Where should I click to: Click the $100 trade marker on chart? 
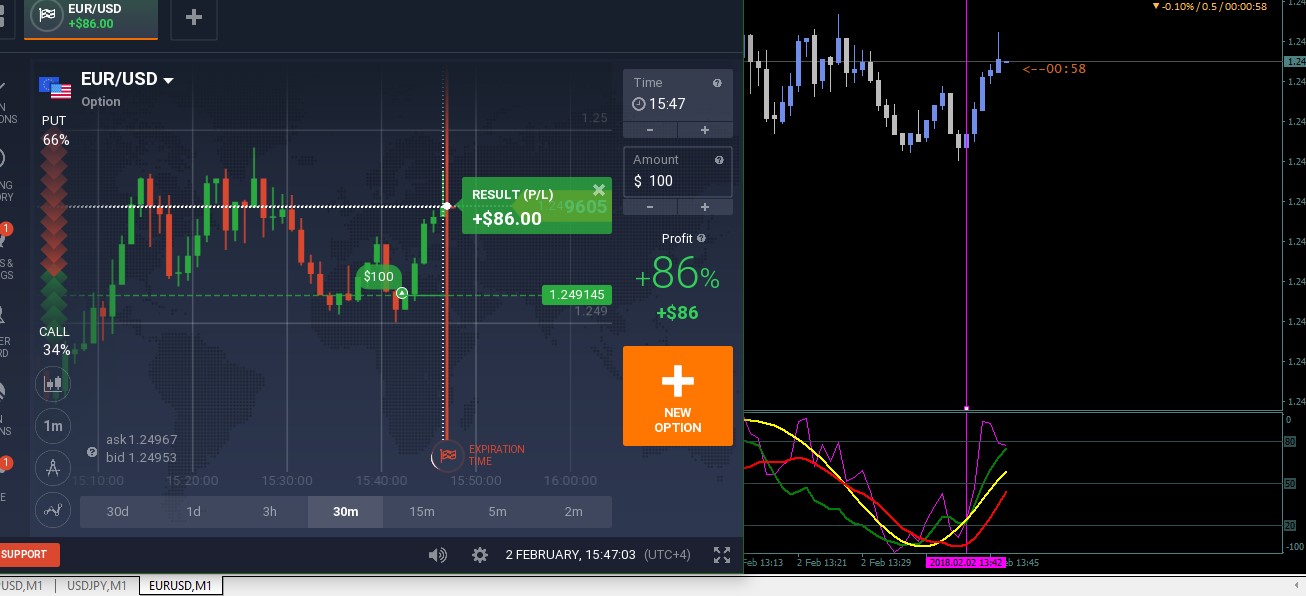pos(379,277)
